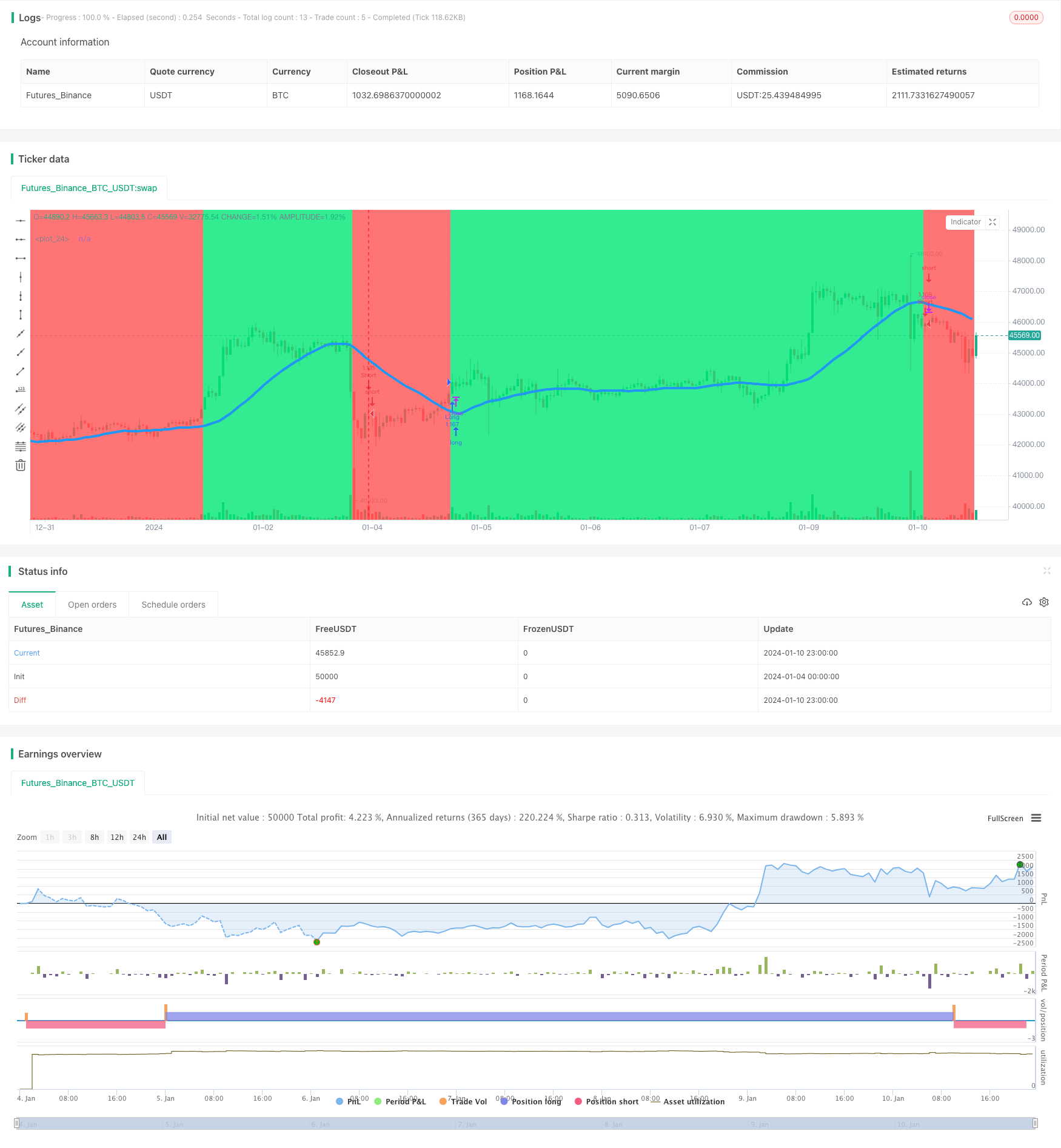Toggle the Asset utilization legend series
The height and width of the screenshot is (1148, 1061).
[688, 1101]
